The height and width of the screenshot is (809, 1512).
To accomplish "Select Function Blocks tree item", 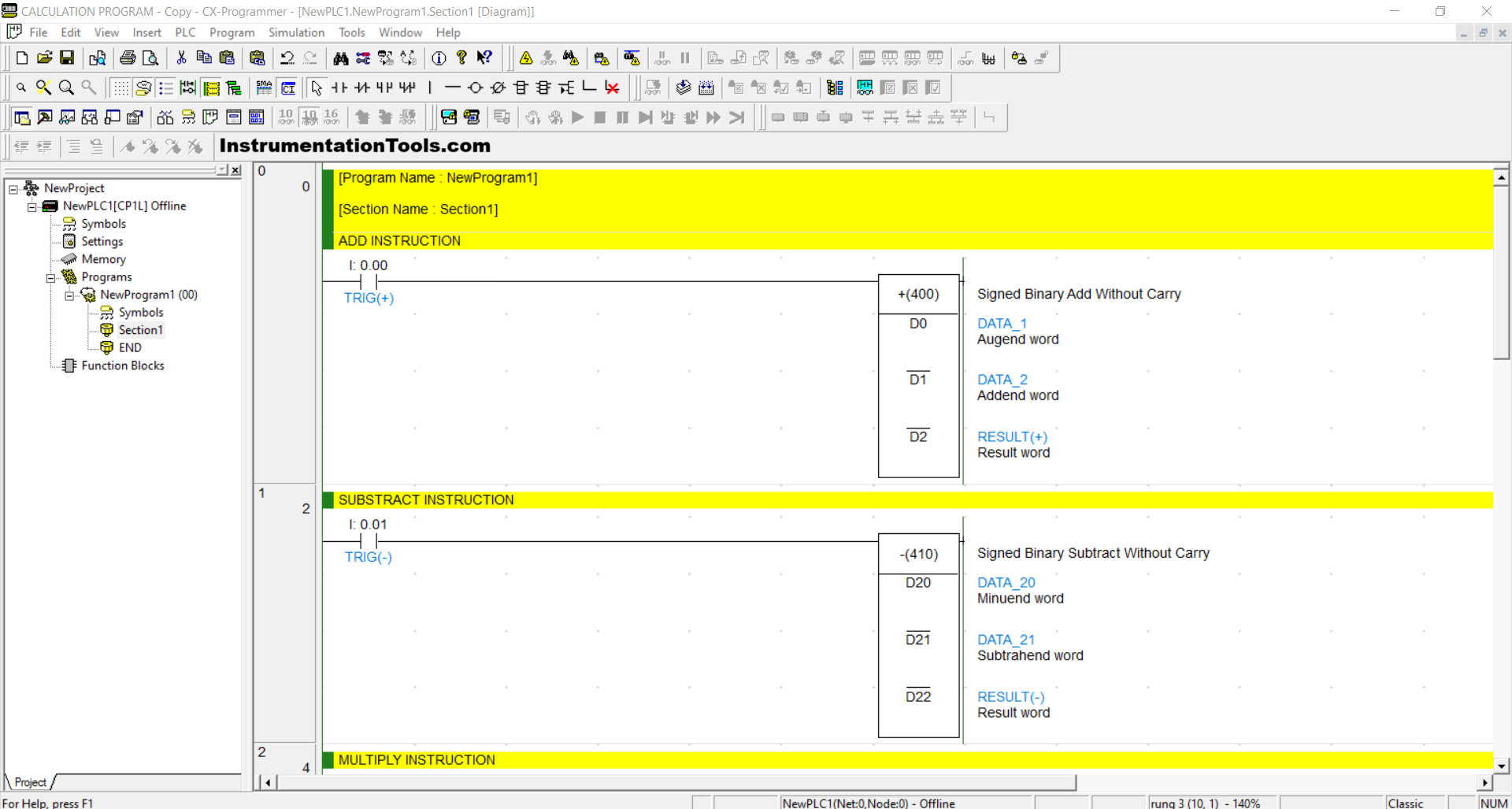I will click(123, 366).
